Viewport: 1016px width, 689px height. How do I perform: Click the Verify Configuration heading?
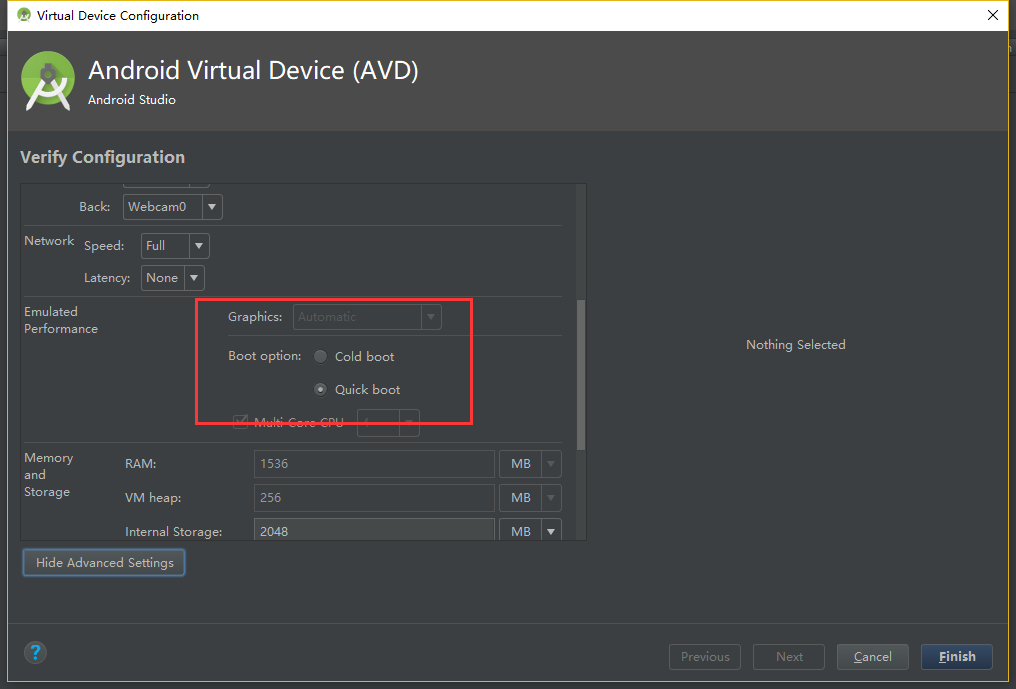pyautogui.click(x=102, y=158)
